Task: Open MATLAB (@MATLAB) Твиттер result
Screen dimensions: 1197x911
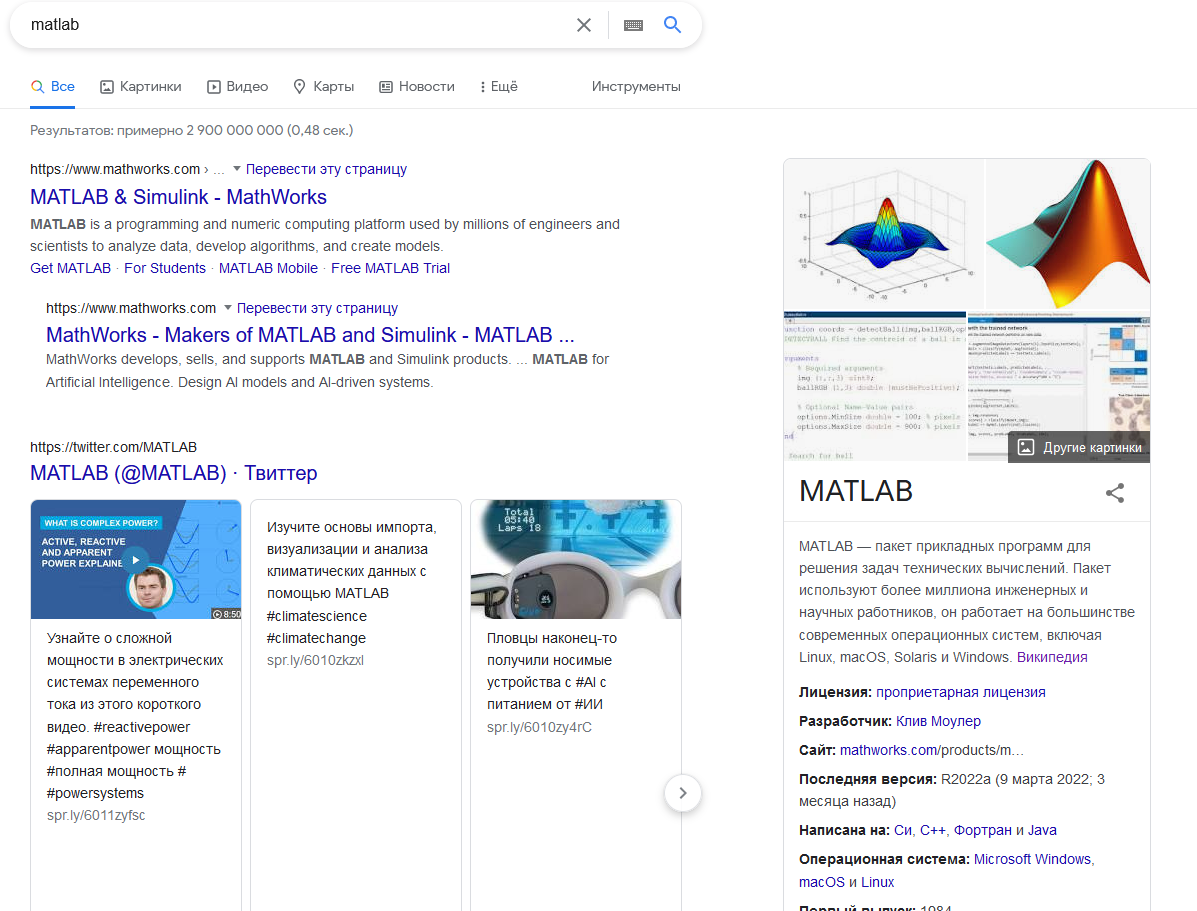Action: [173, 473]
